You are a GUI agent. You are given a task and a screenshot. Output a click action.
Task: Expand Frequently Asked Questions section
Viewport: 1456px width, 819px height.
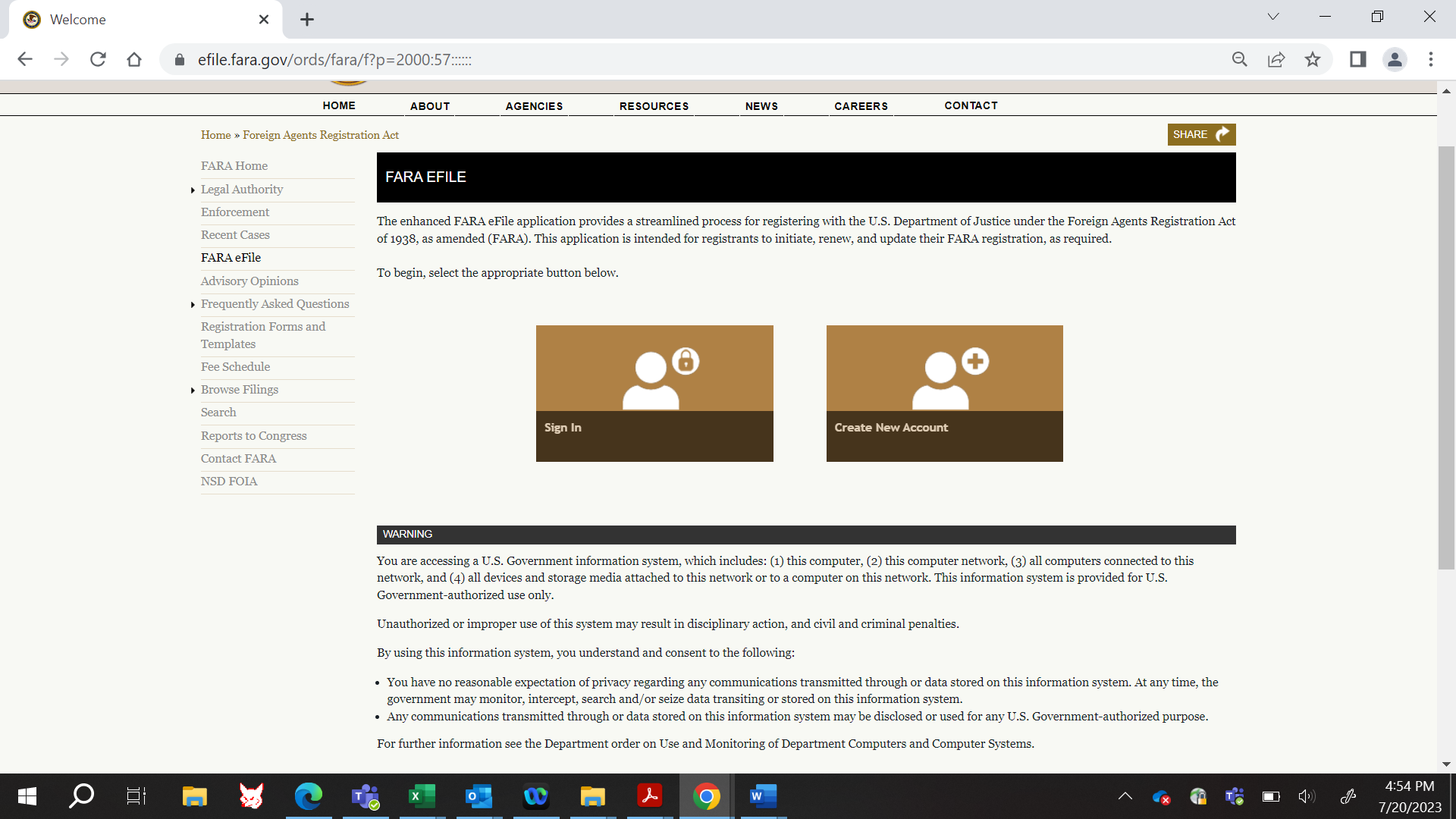(193, 305)
